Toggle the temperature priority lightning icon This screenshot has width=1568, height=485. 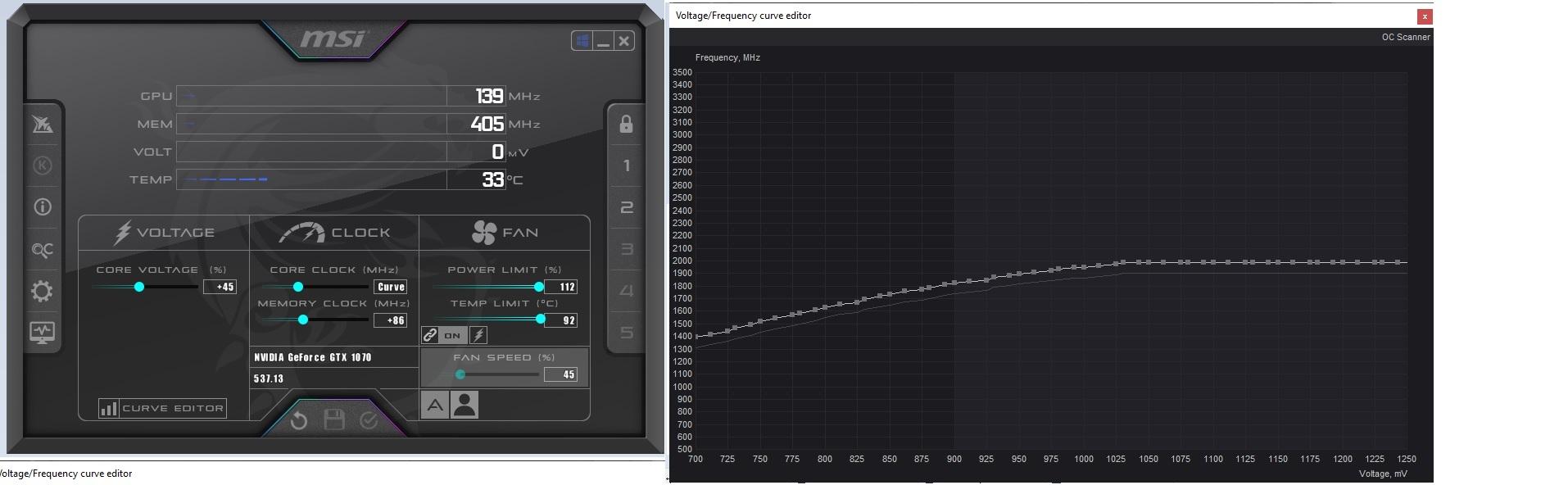click(x=478, y=335)
